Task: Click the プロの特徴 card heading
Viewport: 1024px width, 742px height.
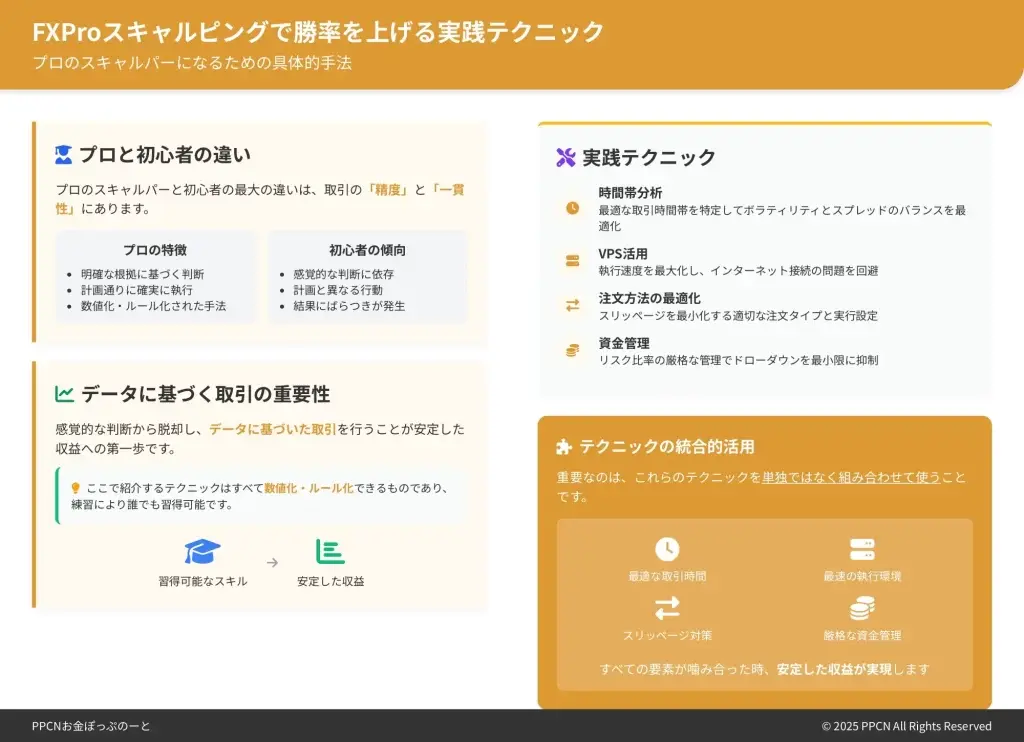Action: 155,250
